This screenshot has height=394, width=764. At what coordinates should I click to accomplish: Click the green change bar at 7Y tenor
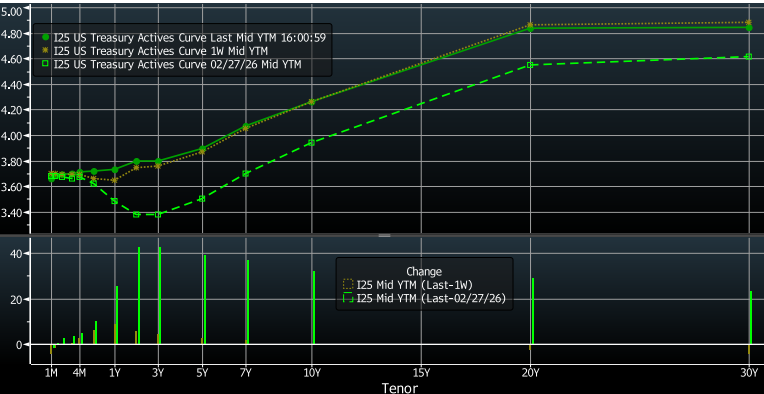248,302
